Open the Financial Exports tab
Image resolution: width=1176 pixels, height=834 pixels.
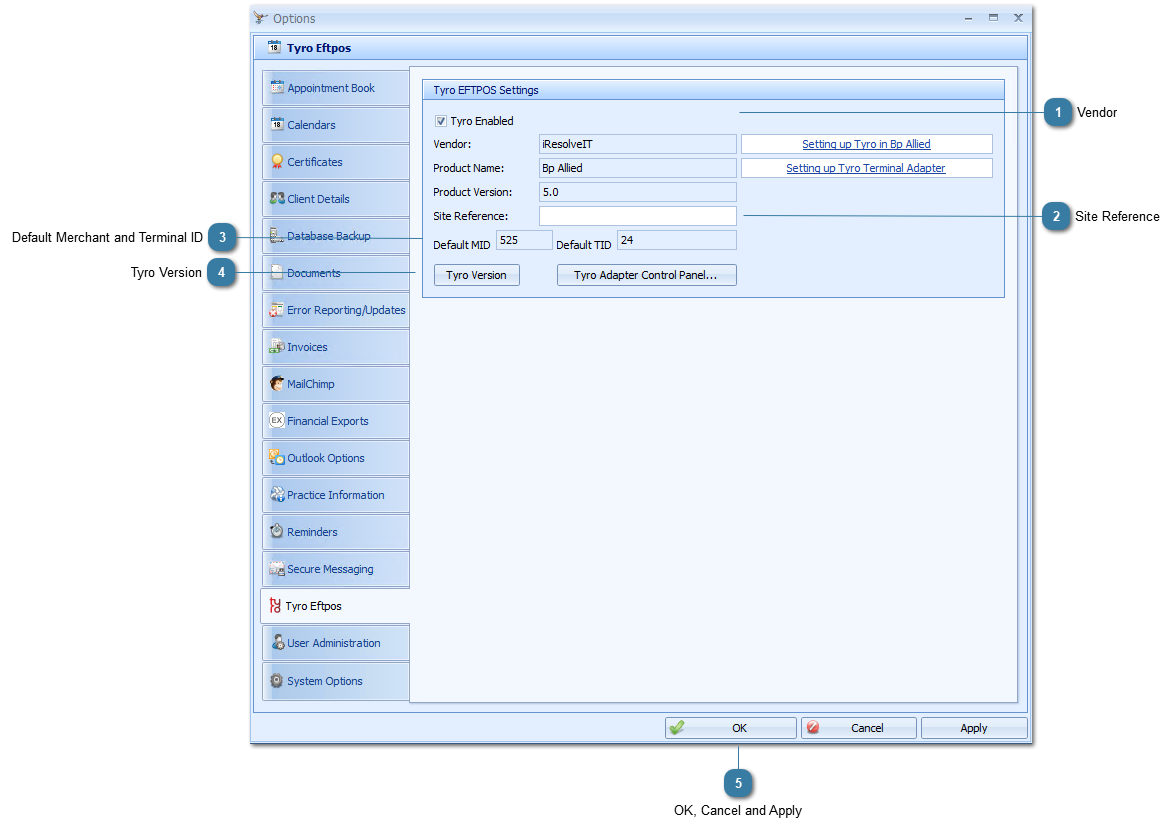pyautogui.click(x=335, y=421)
